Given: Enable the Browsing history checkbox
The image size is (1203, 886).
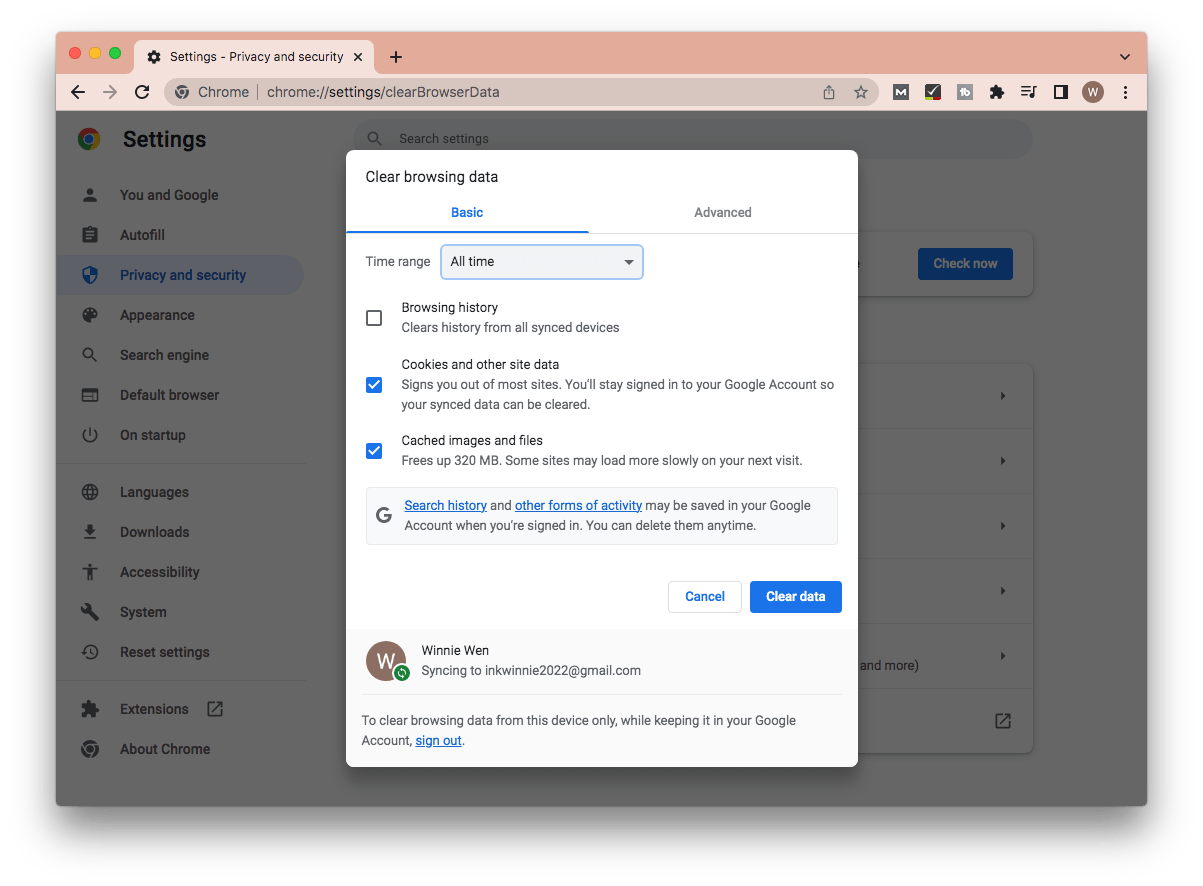Looking at the screenshot, I should (x=374, y=318).
